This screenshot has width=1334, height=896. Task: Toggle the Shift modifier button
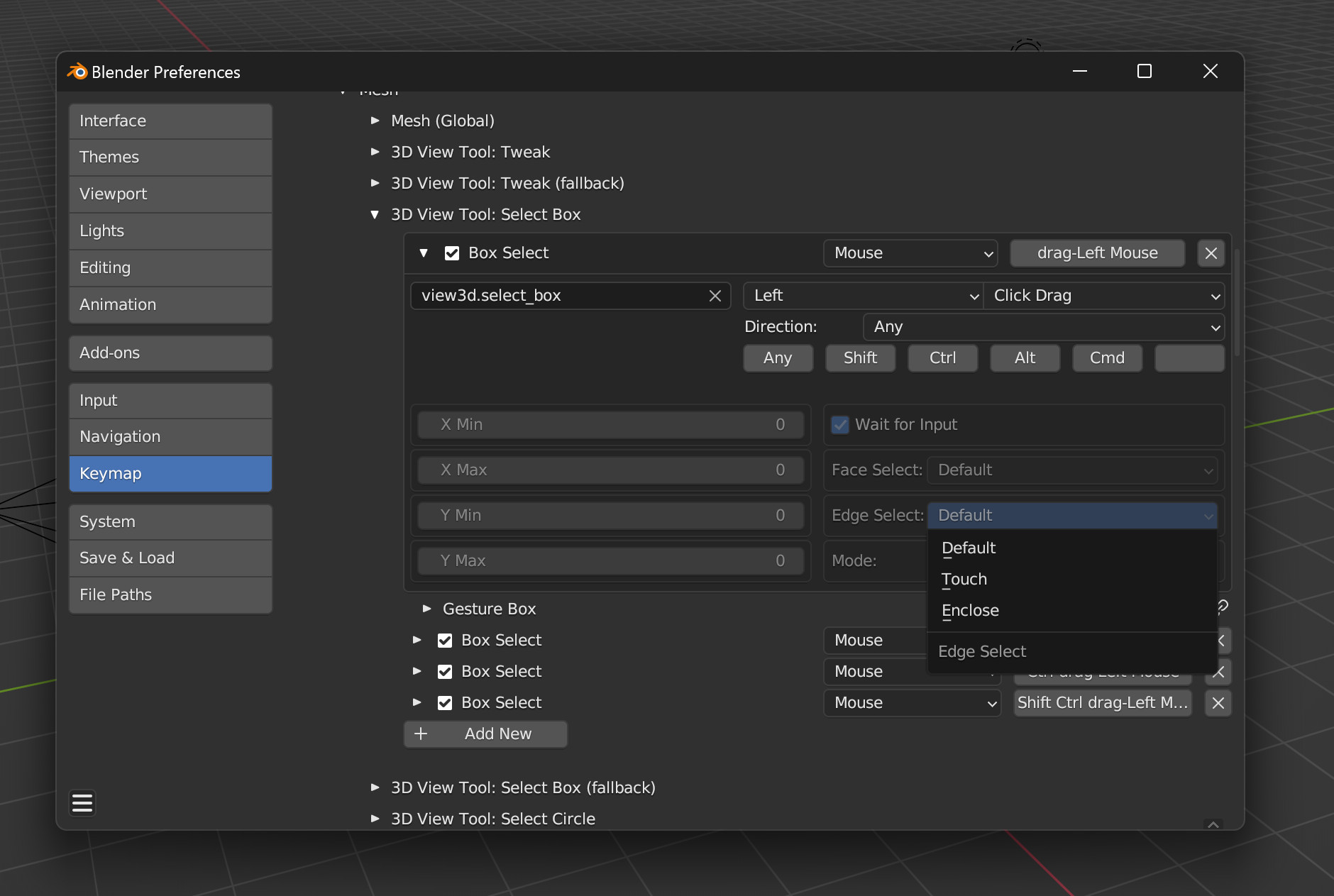[x=860, y=358]
